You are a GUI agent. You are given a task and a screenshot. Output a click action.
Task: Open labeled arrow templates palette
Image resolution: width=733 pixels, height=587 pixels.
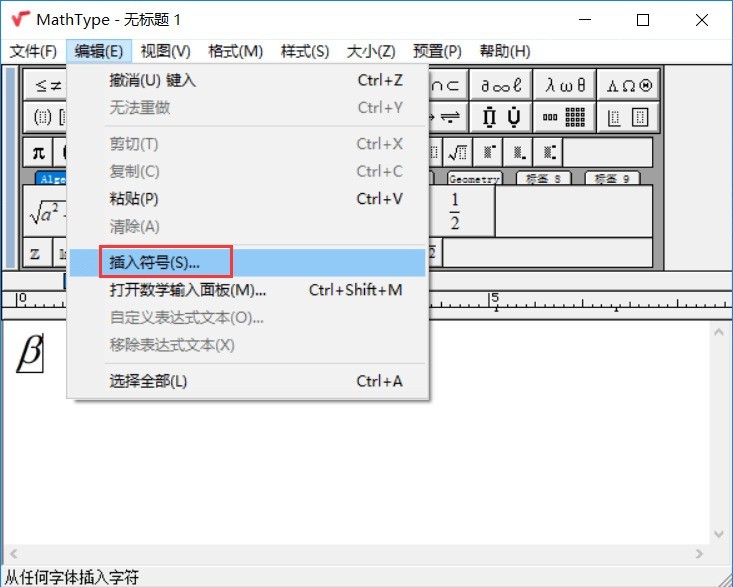coord(447,117)
